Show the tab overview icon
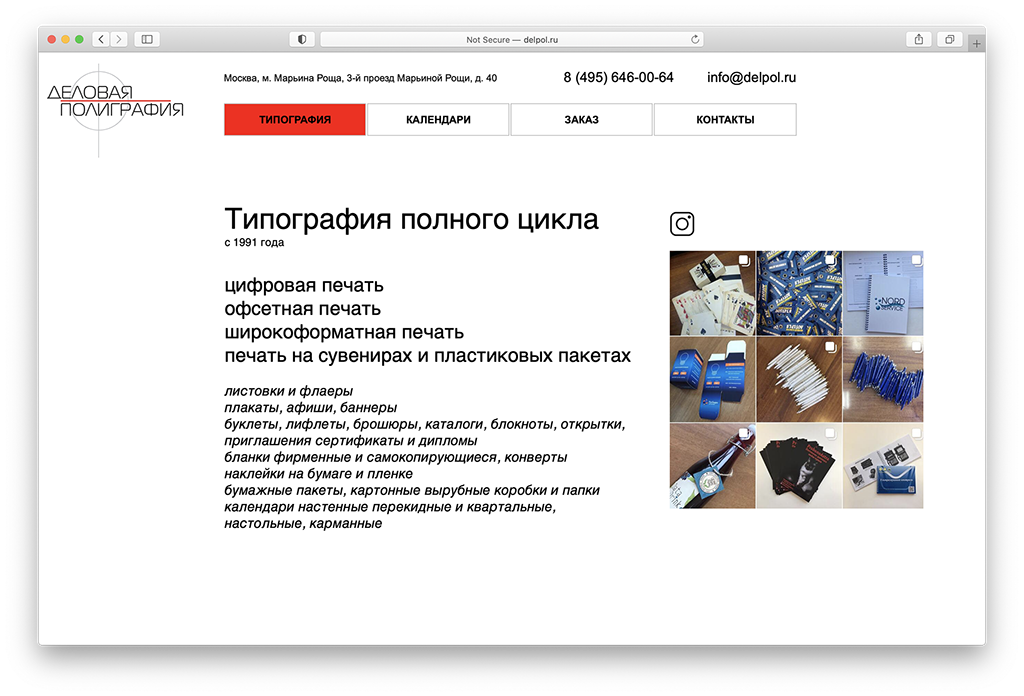Image resolution: width=1024 pixels, height=696 pixels. pos(949,39)
